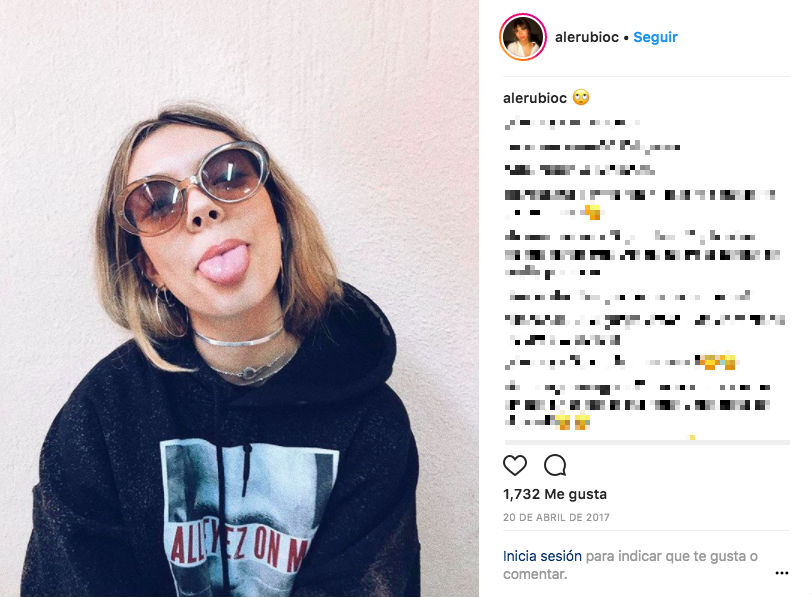Click the pixelated emoji under the fourth comment
This screenshot has width=812, height=597.
point(592,212)
